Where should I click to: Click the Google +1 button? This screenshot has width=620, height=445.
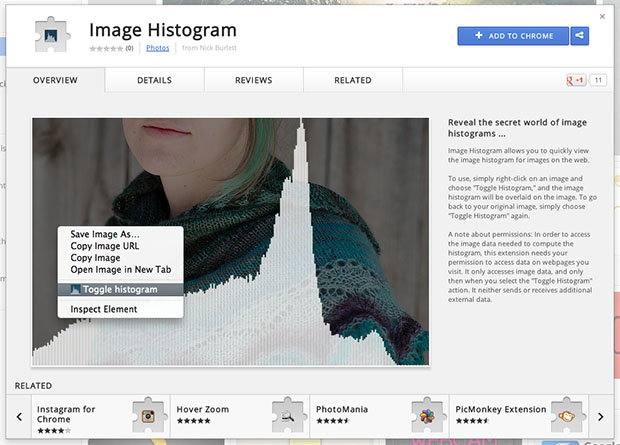coord(576,80)
